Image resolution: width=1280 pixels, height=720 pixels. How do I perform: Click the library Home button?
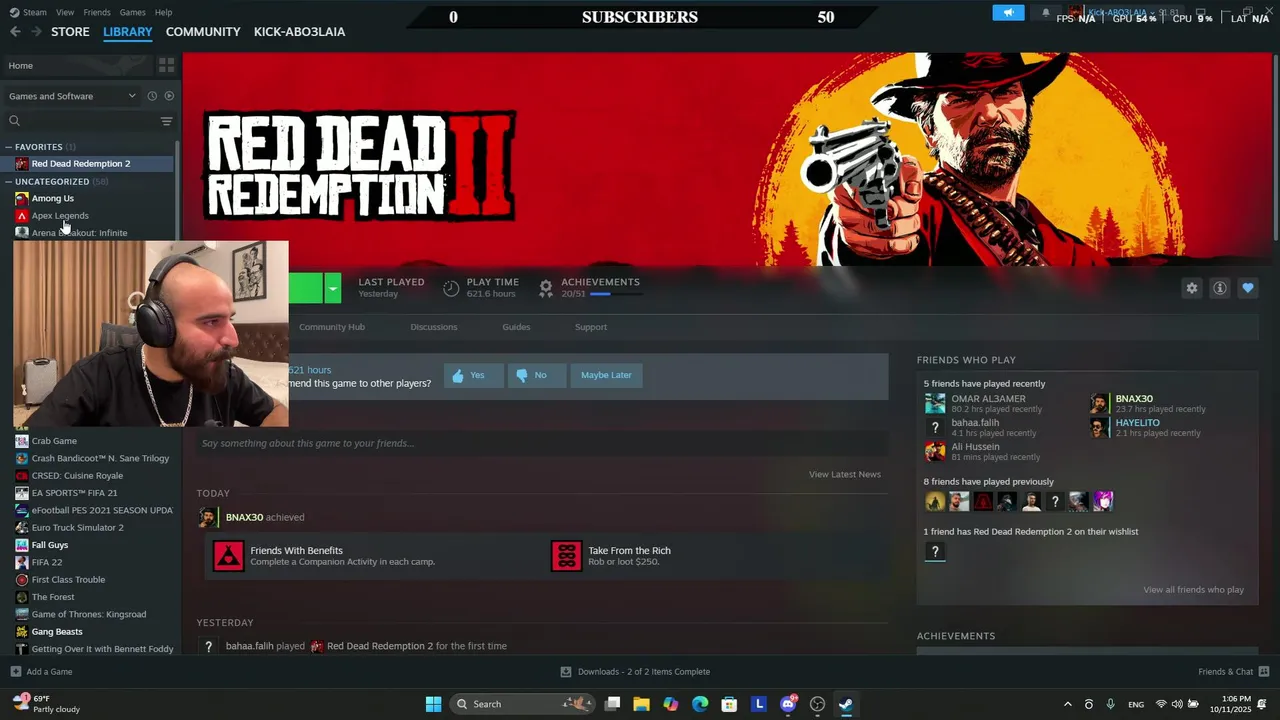pos(78,65)
